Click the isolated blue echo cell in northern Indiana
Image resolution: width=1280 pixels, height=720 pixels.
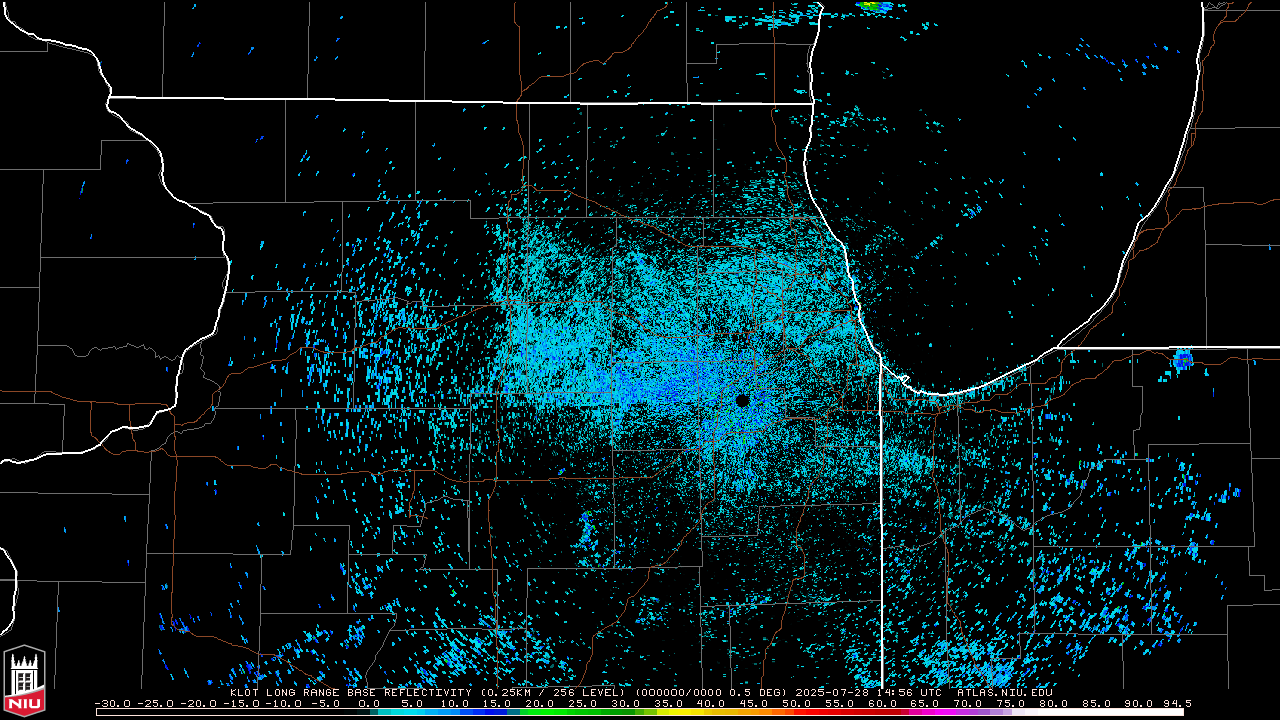1183,359
